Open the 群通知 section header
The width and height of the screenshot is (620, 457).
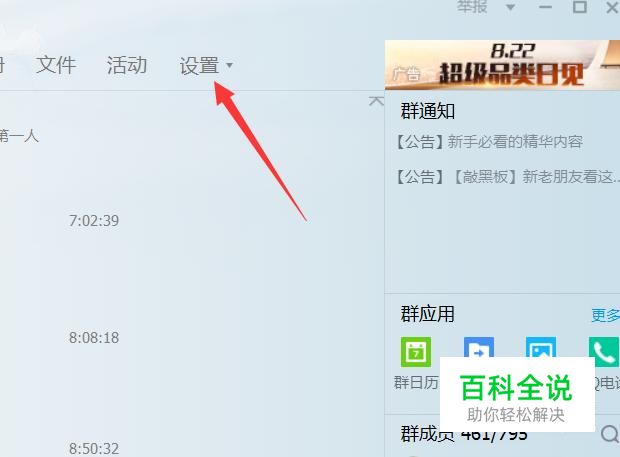point(427,111)
